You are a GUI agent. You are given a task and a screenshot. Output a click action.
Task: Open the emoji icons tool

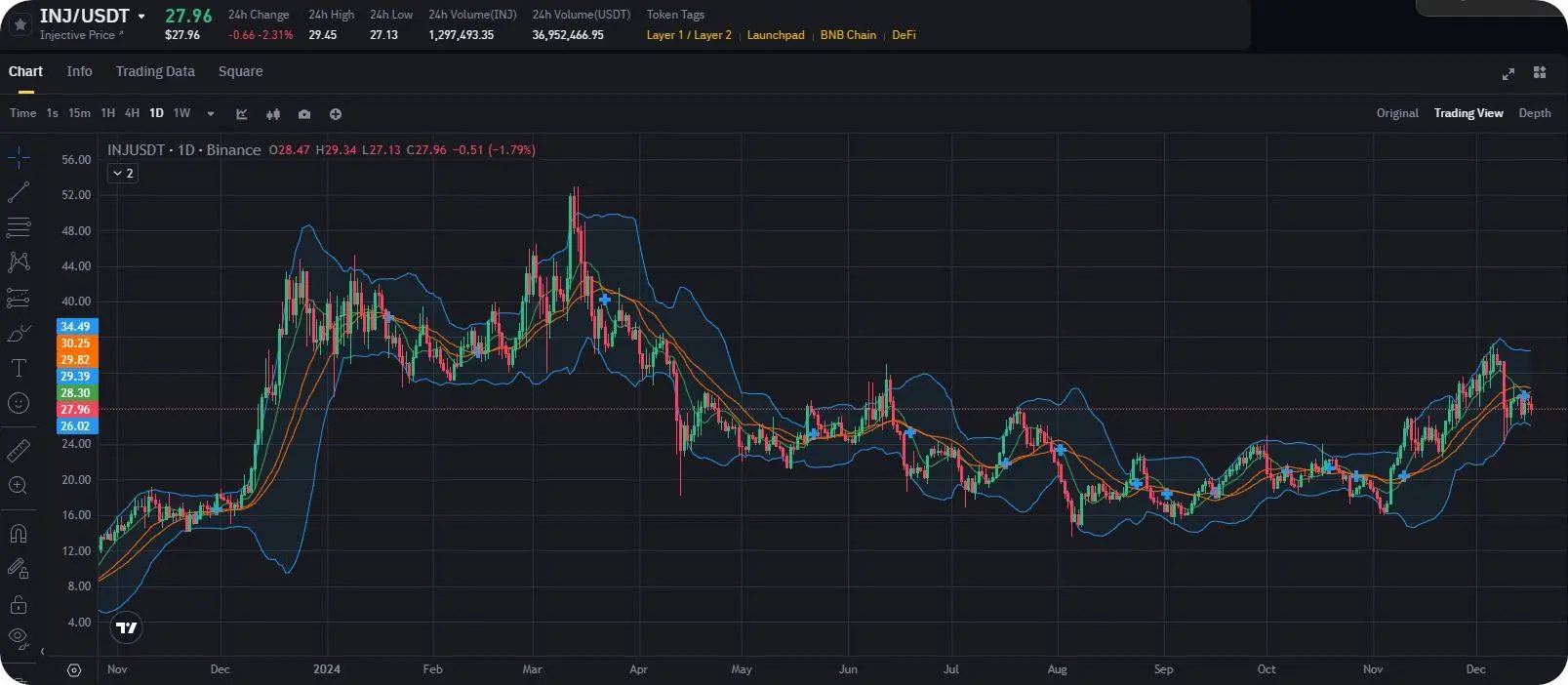click(19, 403)
